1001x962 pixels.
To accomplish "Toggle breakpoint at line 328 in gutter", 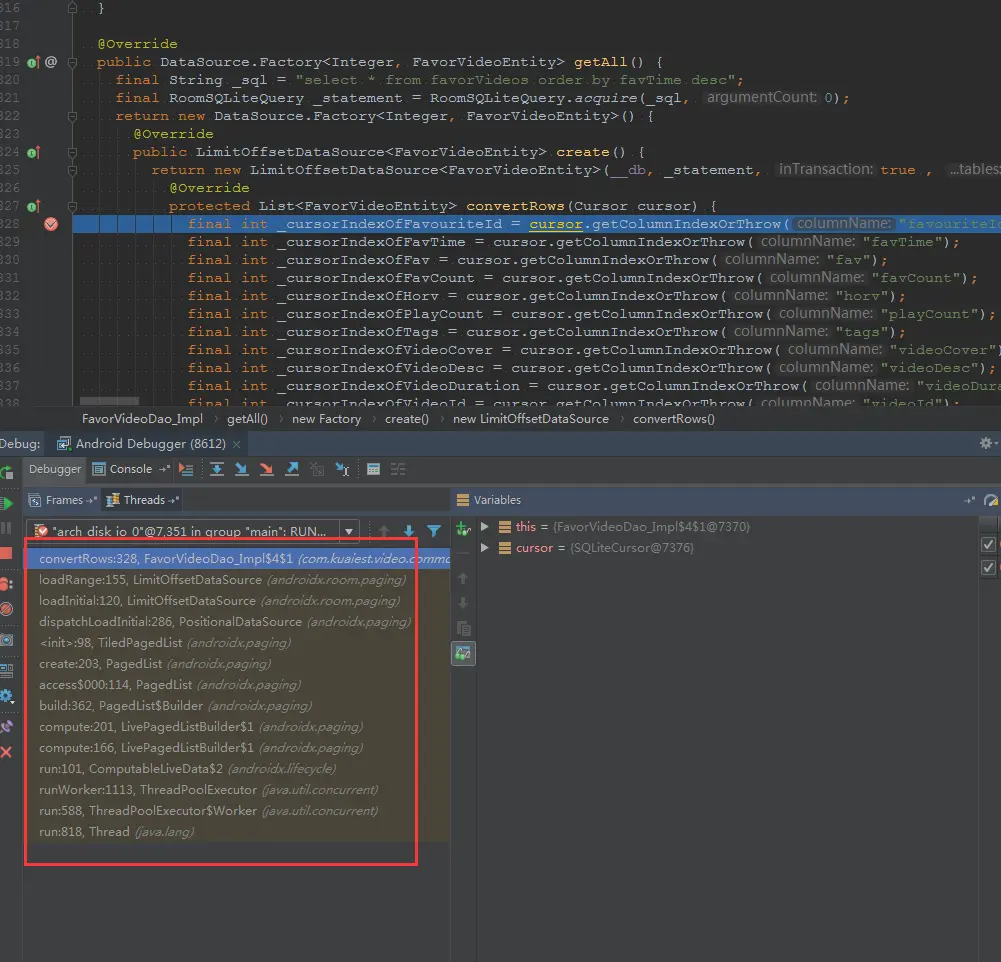I will pos(51,224).
